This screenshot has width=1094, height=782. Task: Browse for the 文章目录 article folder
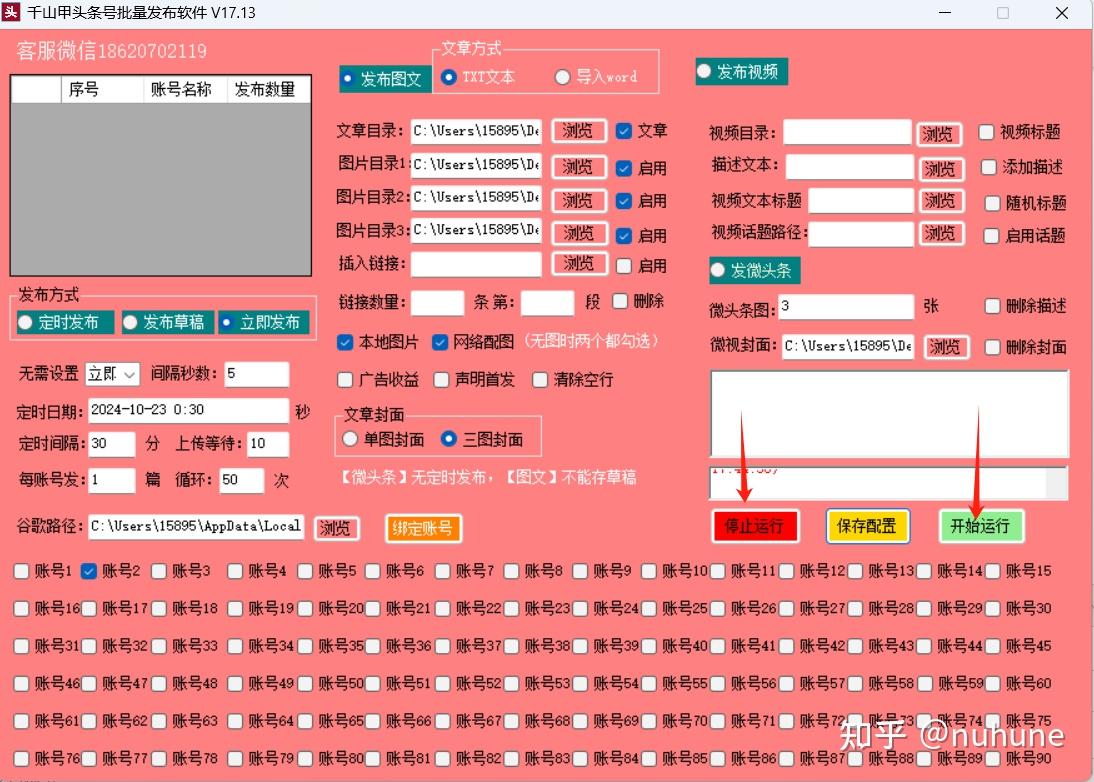click(x=578, y=130)
